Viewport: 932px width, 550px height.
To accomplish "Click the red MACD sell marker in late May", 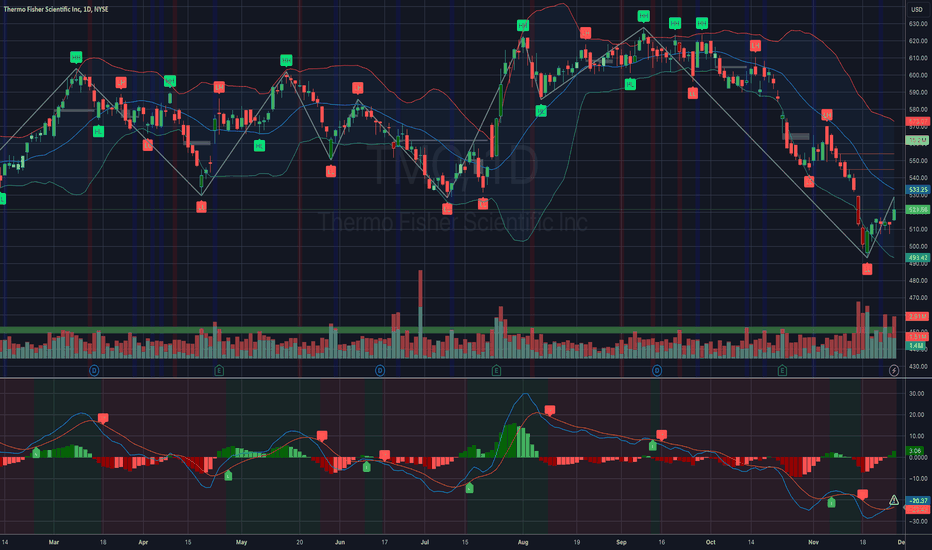I will click(x=322, y=436).
